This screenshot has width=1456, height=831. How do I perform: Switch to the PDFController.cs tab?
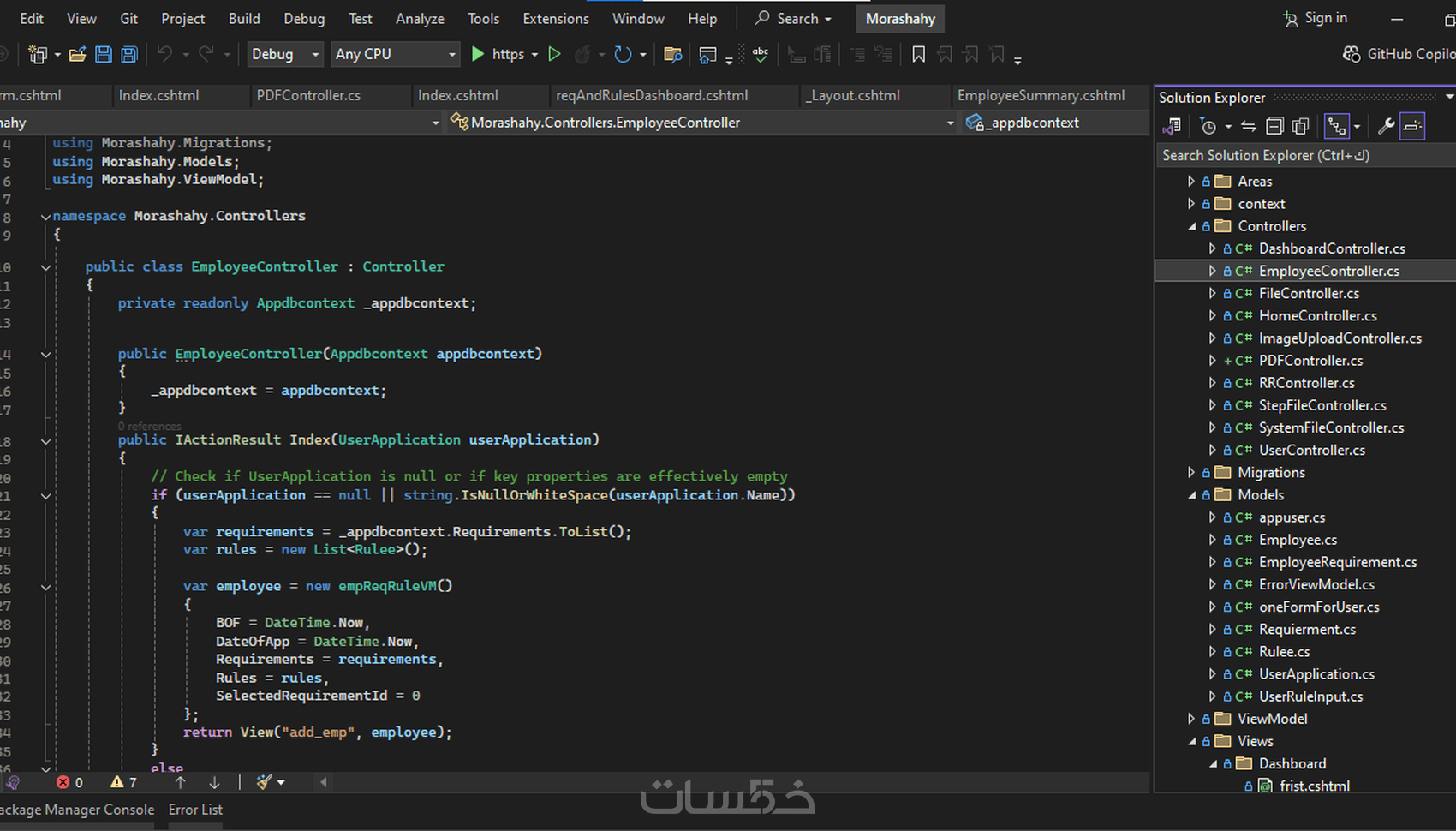click(308, 96)
